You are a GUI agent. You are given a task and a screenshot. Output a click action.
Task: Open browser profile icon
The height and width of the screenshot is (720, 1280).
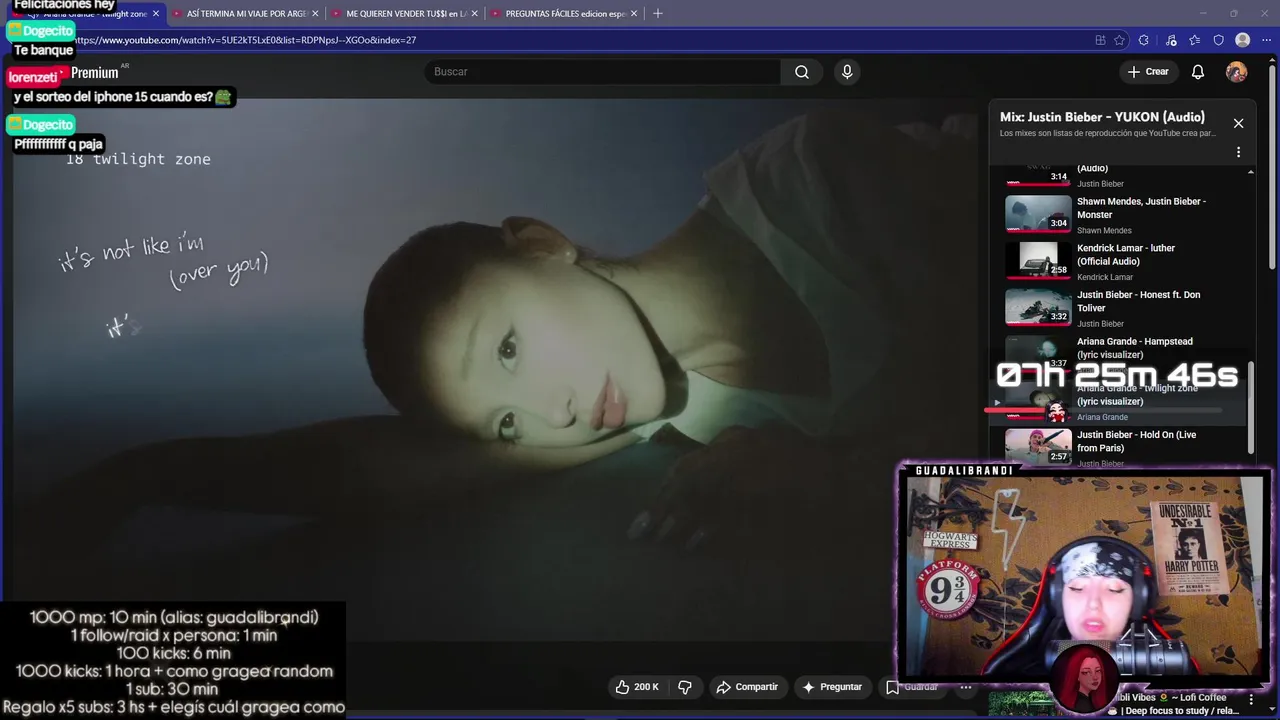1243,40
